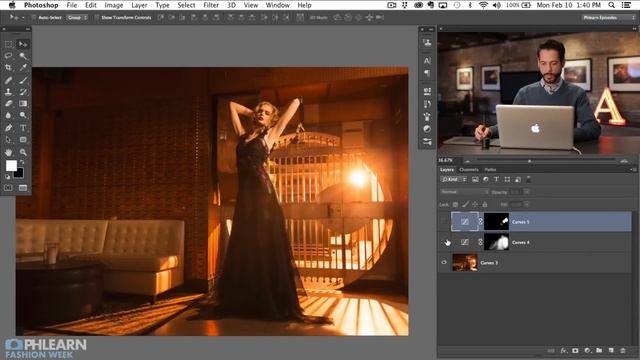Filter layers by shape layers

[507, 179]
